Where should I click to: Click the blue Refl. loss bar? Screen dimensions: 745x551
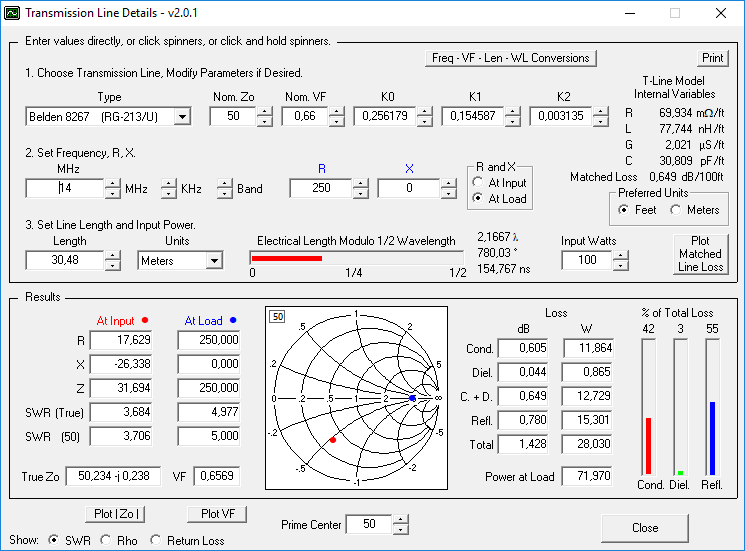point(712,438)
